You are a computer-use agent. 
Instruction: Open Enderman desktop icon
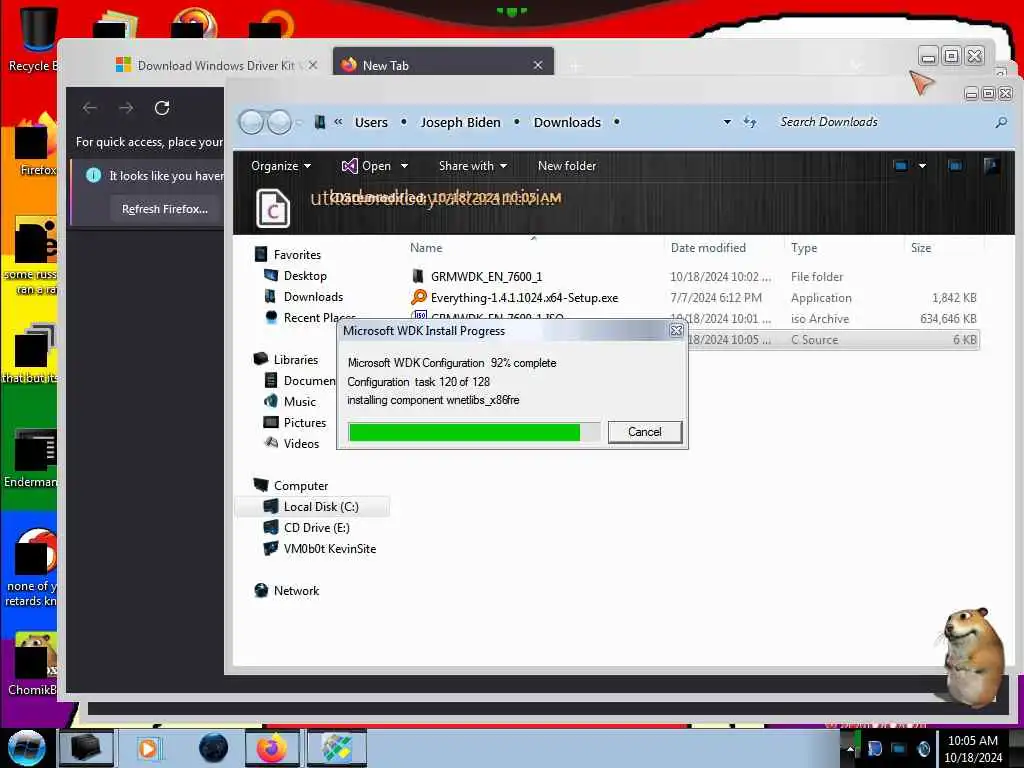[x=33, y=457]
